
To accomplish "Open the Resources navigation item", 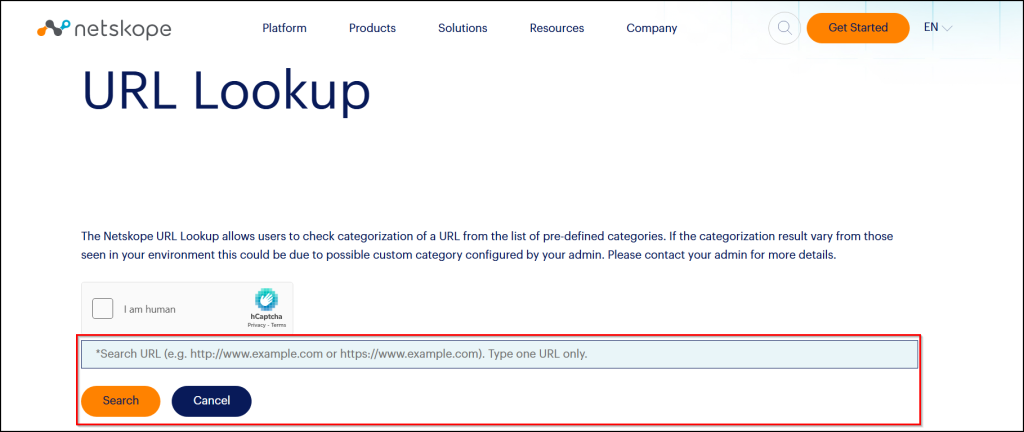I will [556, 28].
